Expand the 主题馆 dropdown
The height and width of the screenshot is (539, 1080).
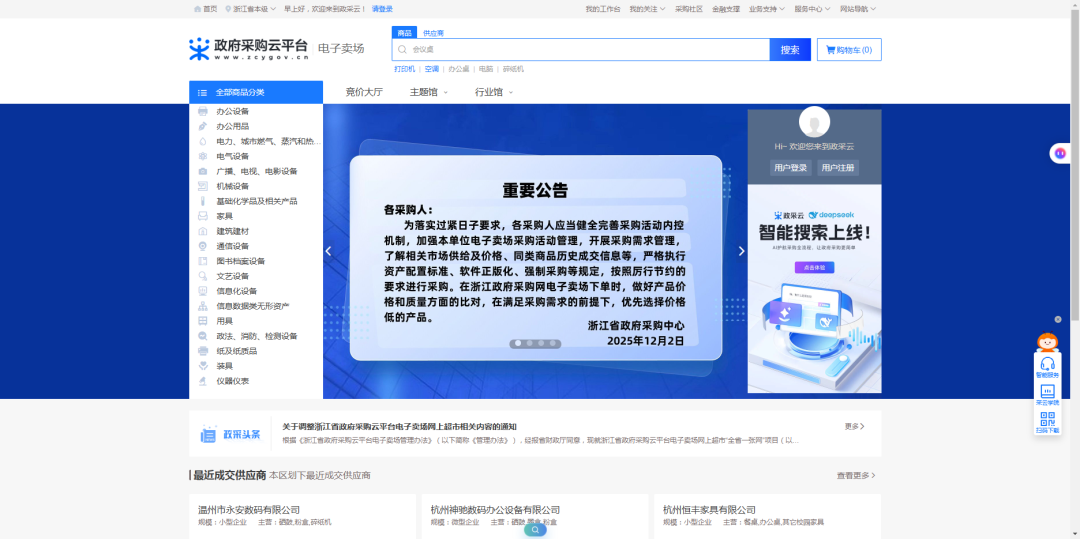pos(428,92)
